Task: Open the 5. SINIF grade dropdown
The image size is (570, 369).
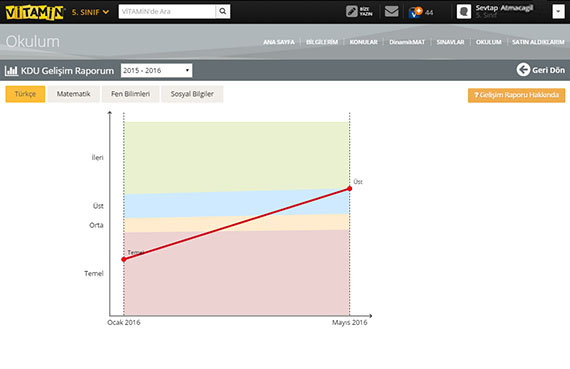Action: click(x=90, y=12)
